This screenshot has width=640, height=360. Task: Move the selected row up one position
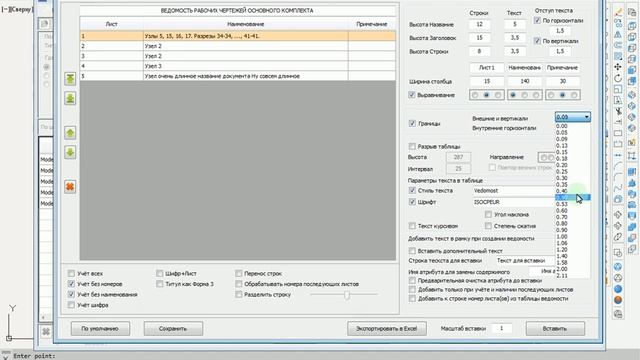pos(70,133)
